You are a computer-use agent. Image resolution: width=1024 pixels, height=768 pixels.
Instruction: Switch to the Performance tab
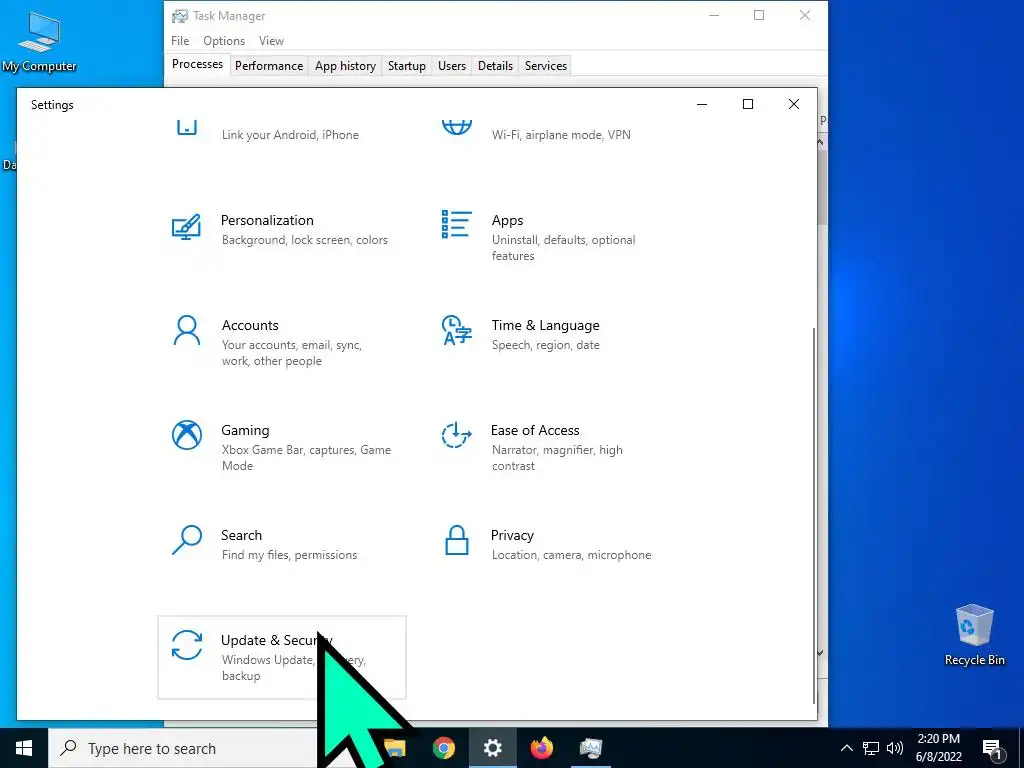click(269, 65)
